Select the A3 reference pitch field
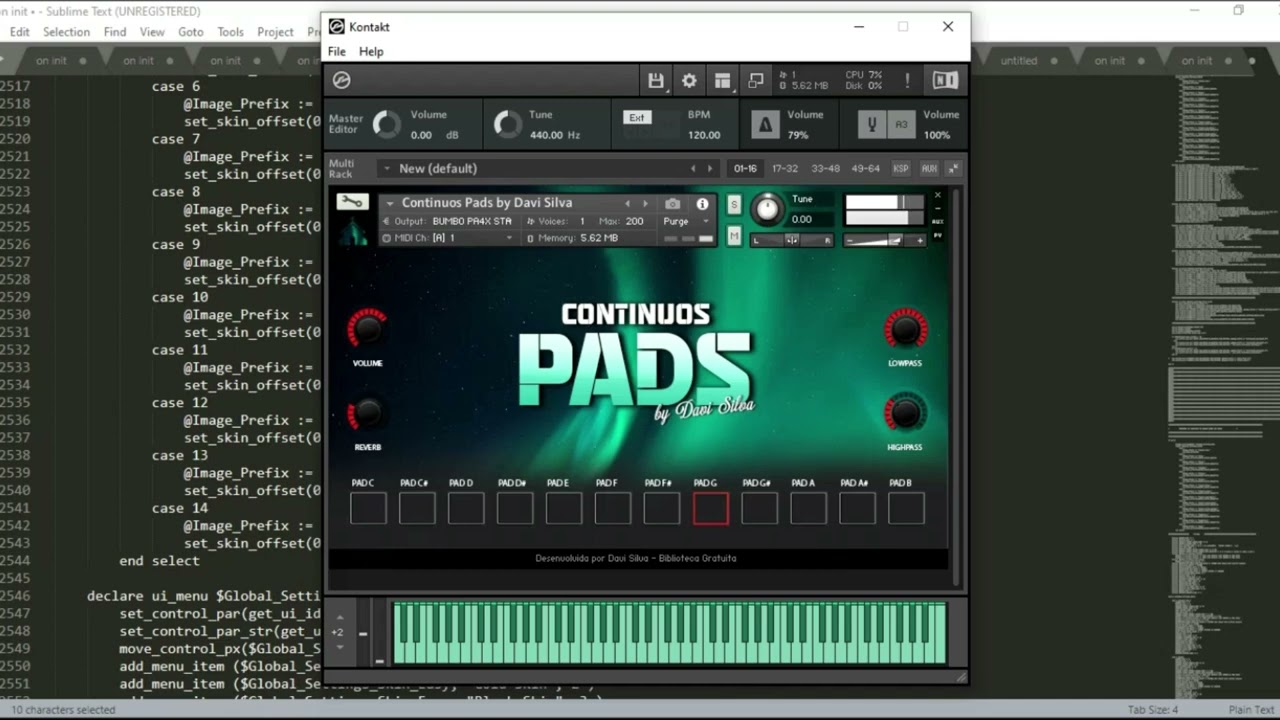Screen dimensions: 1280x720 901,125
